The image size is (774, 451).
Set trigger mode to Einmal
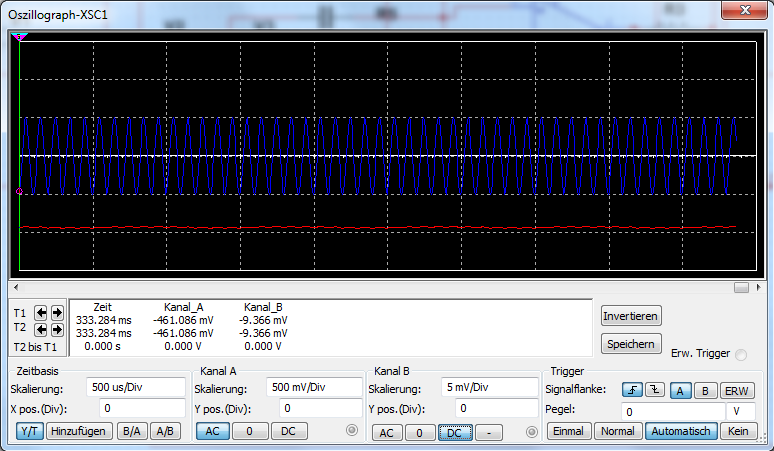click(x=568, y=431)
